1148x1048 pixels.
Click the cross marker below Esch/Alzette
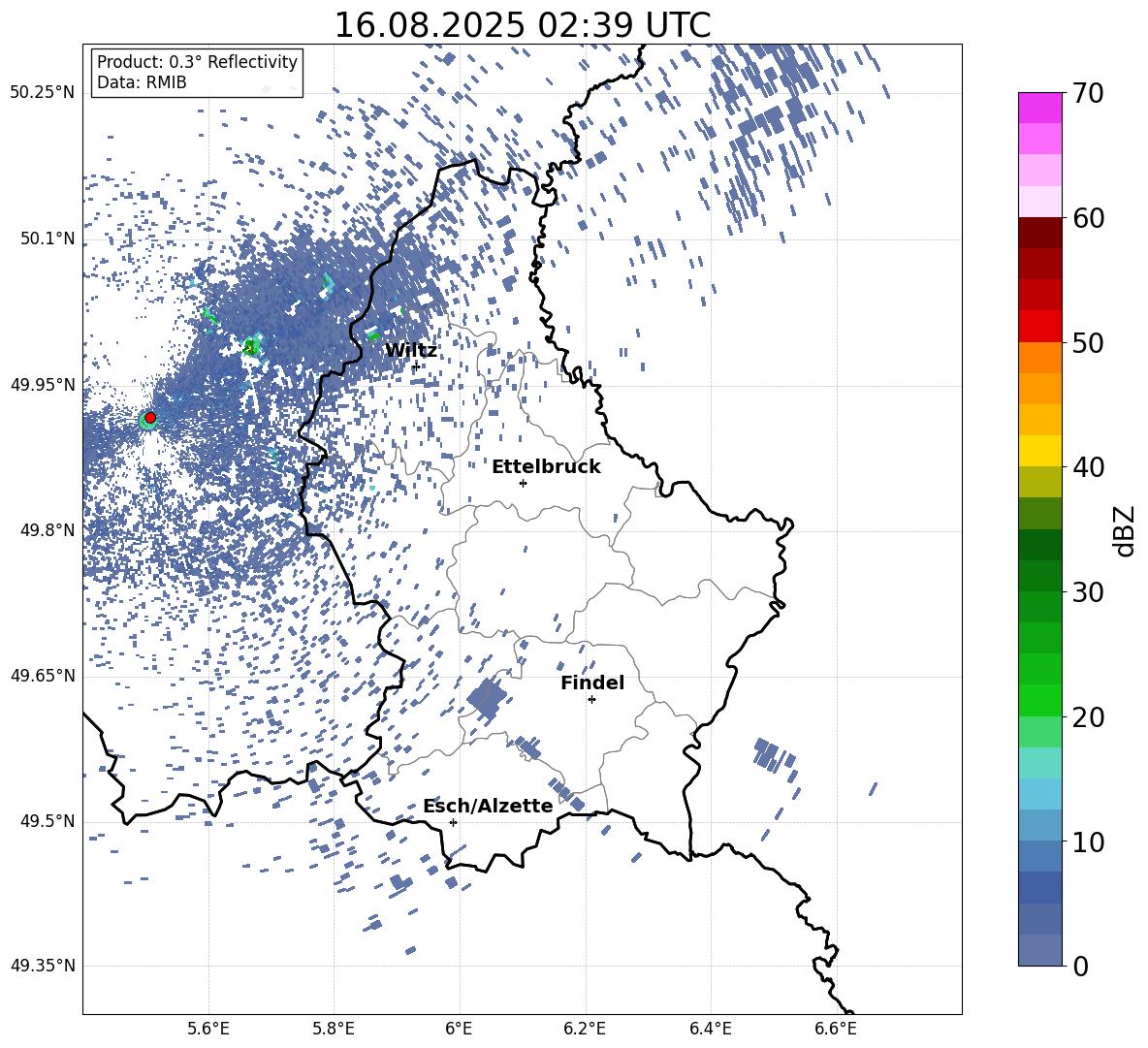point(453,822)
